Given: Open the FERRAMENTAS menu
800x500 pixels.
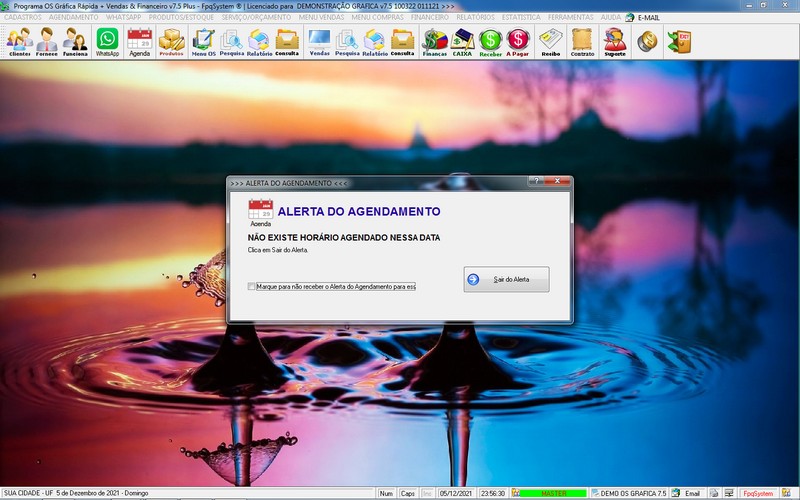Looking at the screenshot, I should 570,17.
